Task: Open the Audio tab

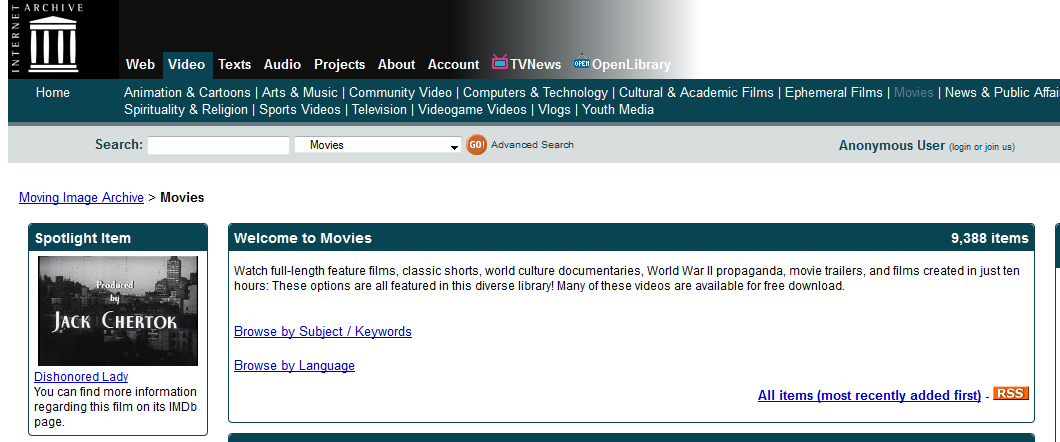Action: coord(282,65)
